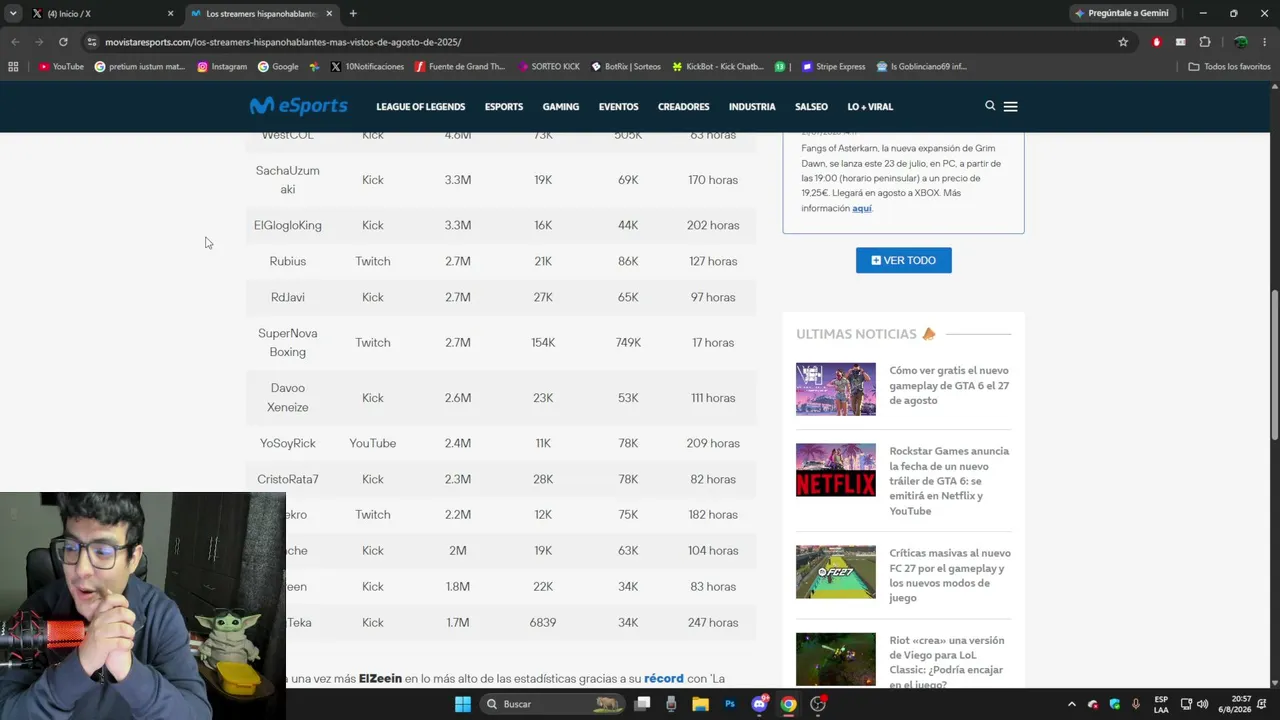Open the Eventos menu item
1280x720 pixels.
[x=618, y=107]
